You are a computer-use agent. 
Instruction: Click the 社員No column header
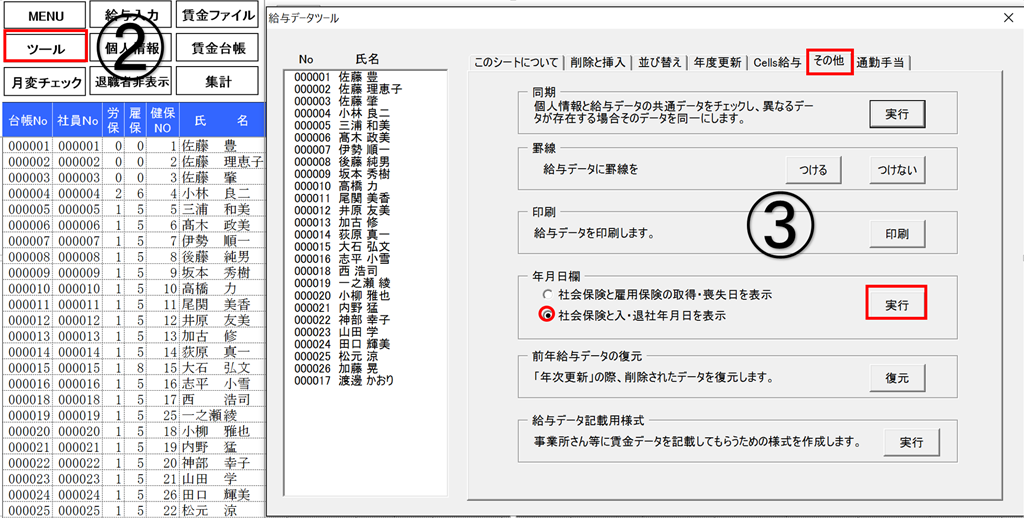pyautogui.click(x=77, y=120)
